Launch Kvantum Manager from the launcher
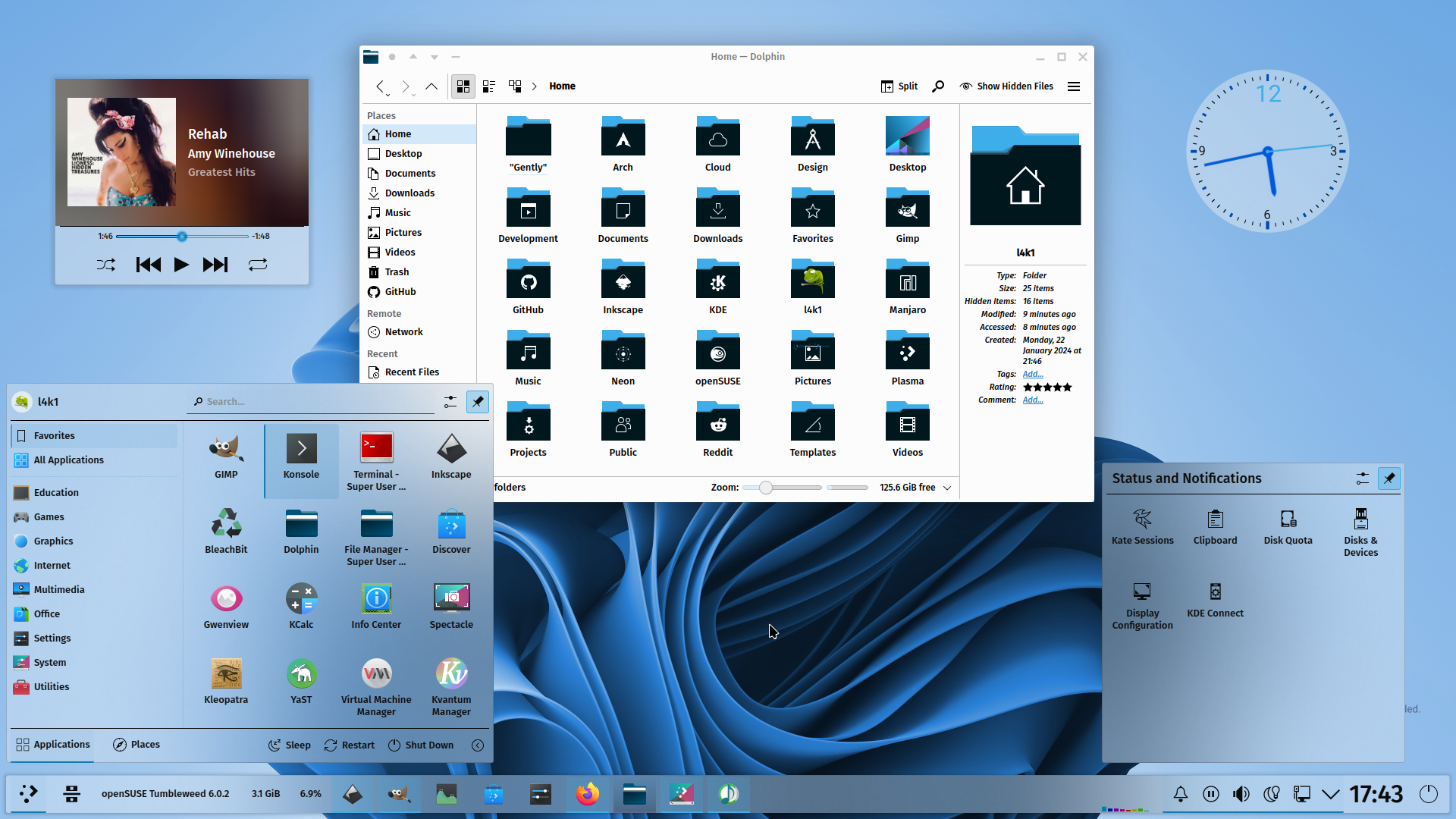1456x819 pixels. (x=451, y=688)
